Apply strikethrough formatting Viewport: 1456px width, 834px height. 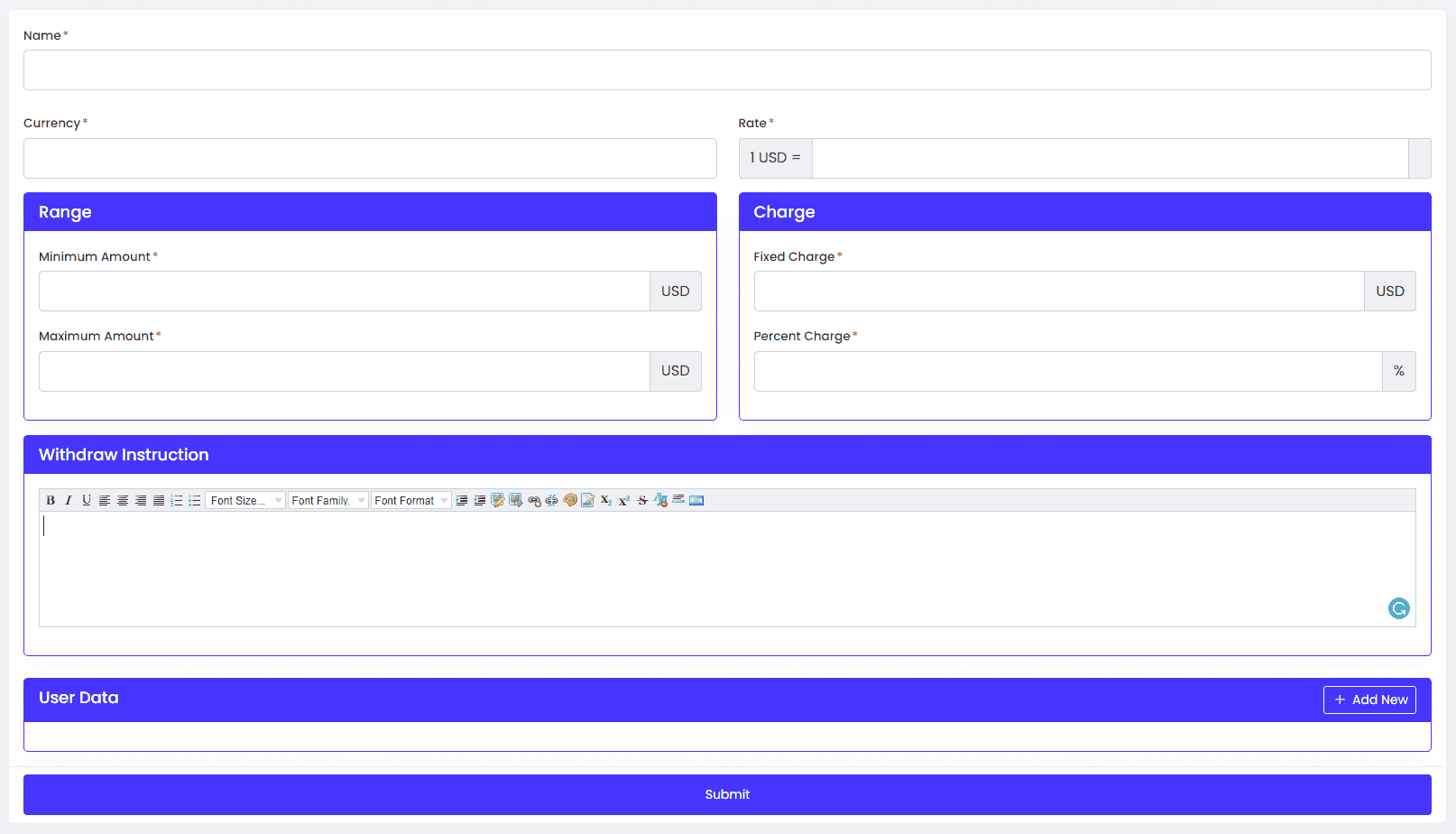[x=642, y=500]
